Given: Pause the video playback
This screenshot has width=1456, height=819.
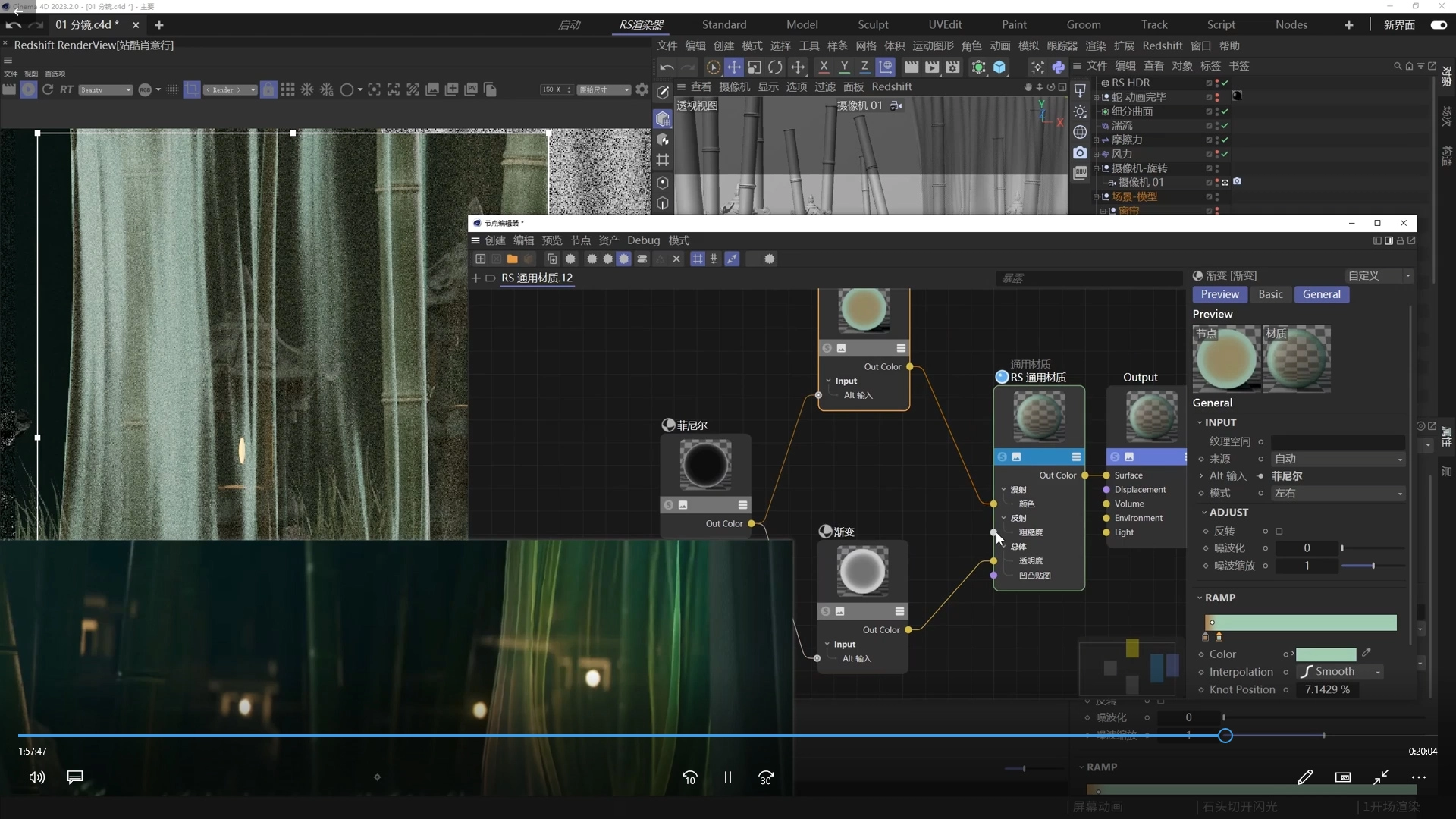Looking at the screenshot, I should pyautogui.click(x=727, y=777).
